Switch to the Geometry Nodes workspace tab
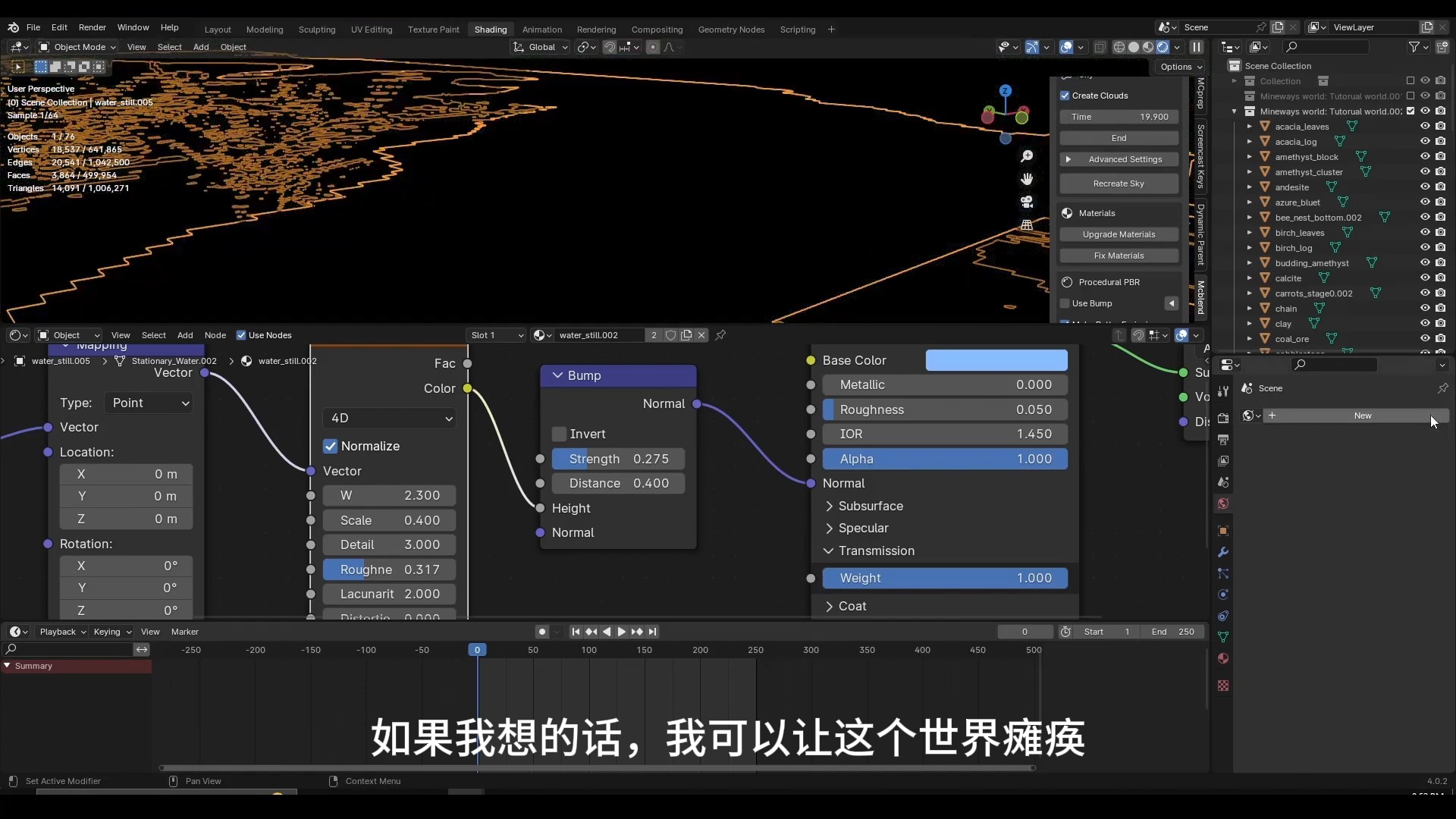Viewport: 1456px width, 819px height. [x=730, y=30]
